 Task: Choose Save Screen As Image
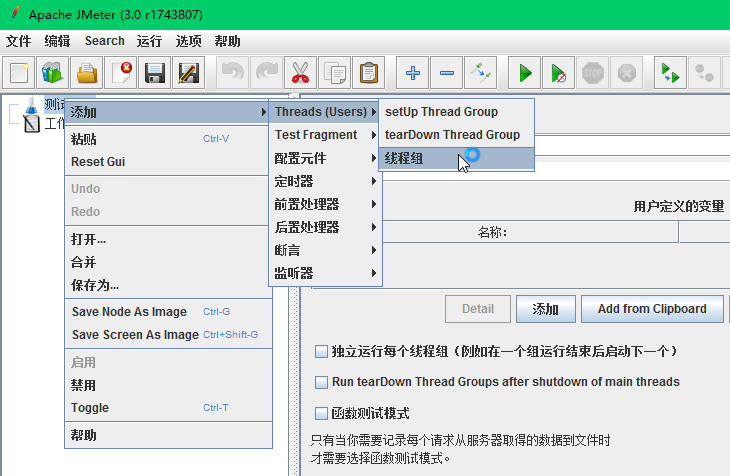pyautogui.click(x=168, y=334)
